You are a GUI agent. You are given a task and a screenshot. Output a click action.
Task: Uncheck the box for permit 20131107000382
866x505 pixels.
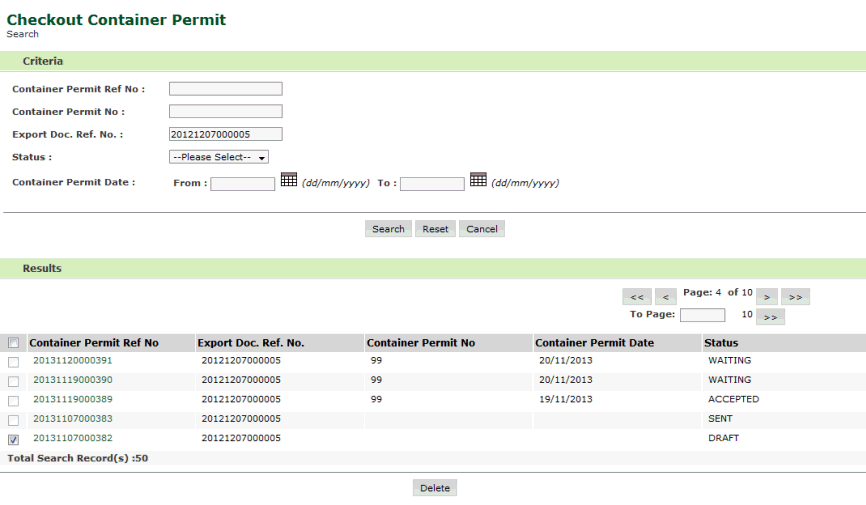coord(14,439)
